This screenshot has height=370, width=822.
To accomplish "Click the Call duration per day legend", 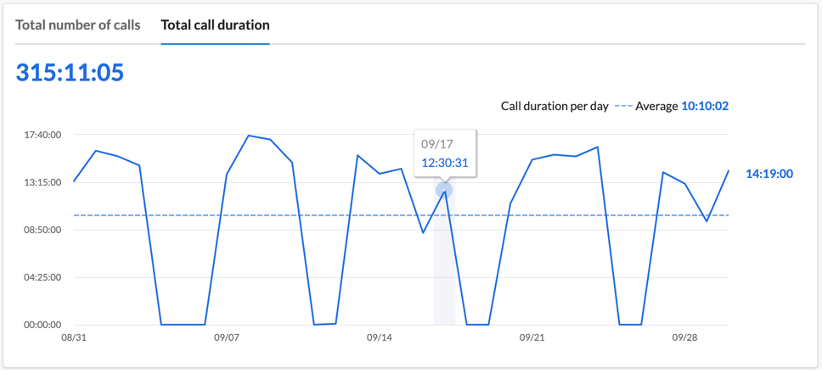I will coord(555,106).
